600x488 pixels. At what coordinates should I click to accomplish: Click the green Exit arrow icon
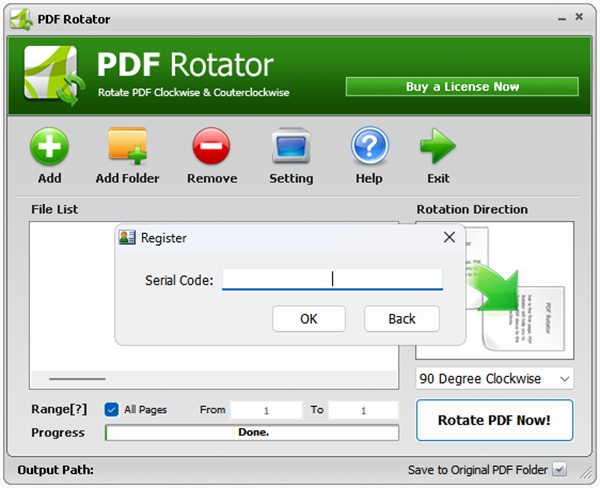coord(437,148)
